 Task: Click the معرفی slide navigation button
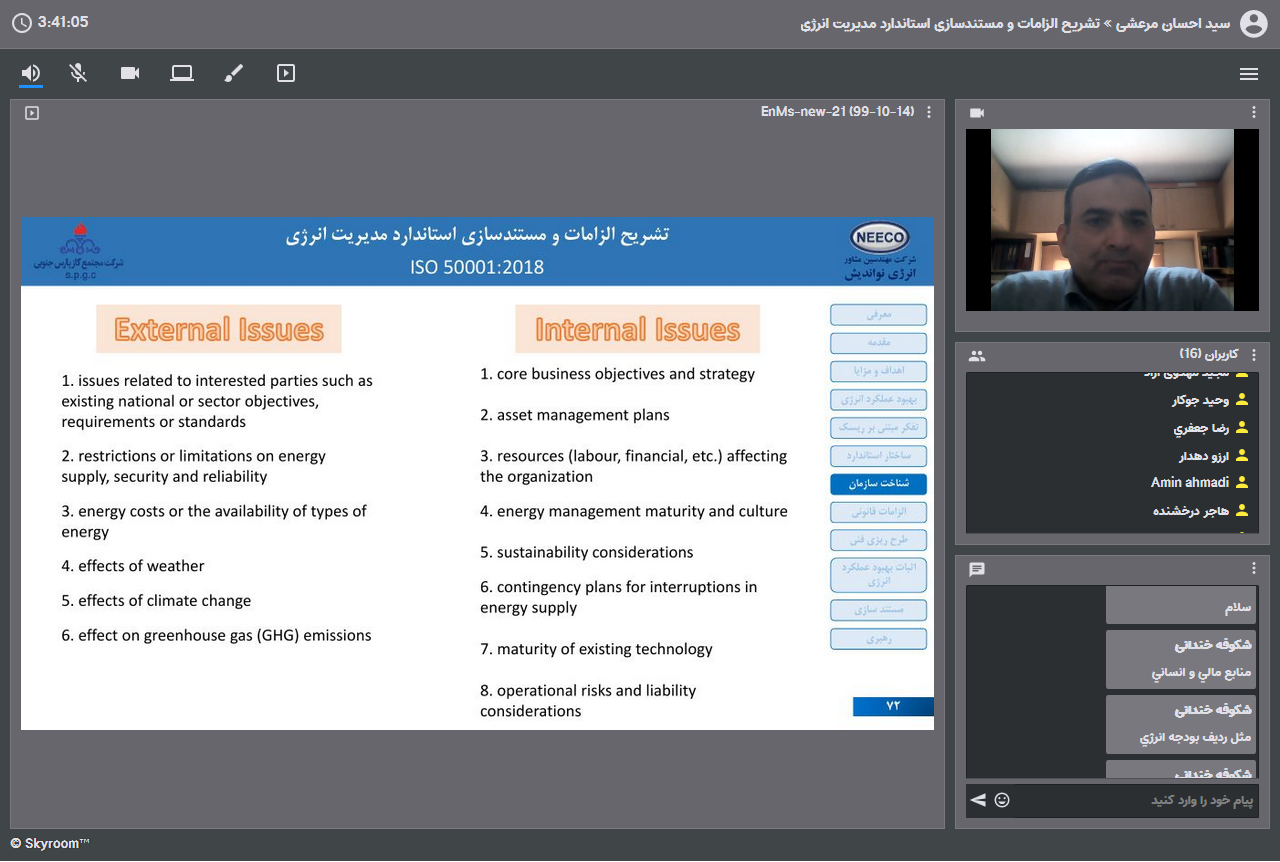pyautogui.click(x=878, y=315)
